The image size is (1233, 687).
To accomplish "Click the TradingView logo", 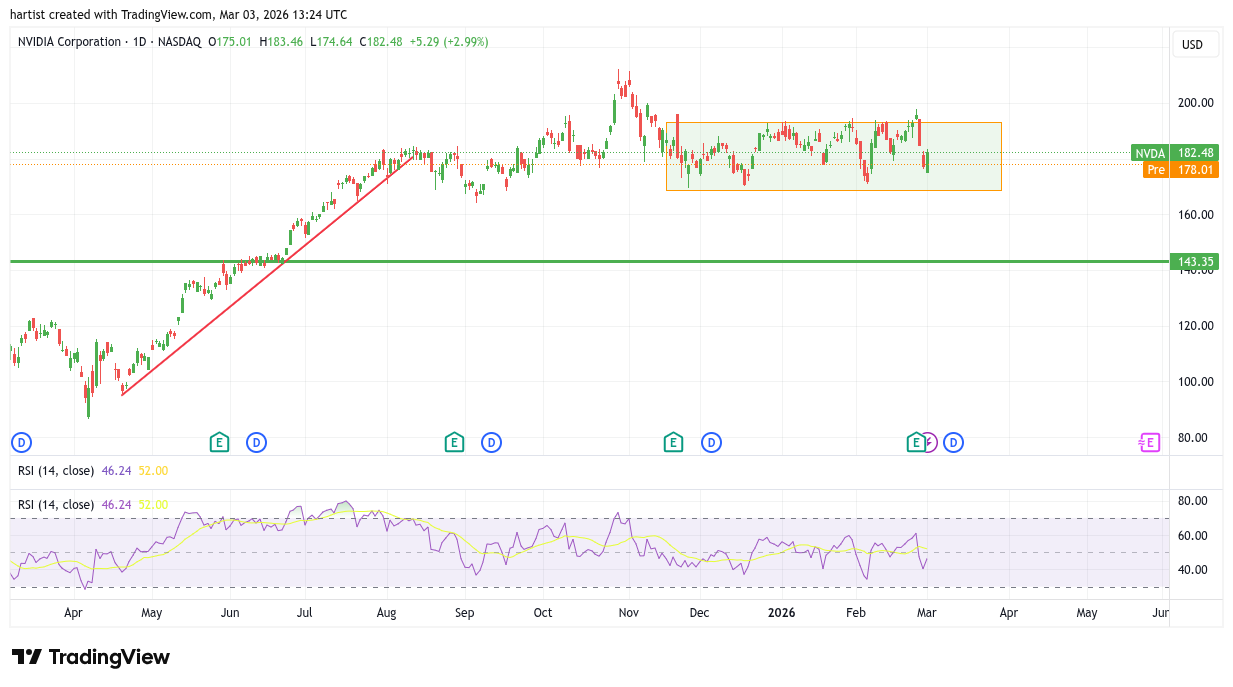I will [91, 657].
